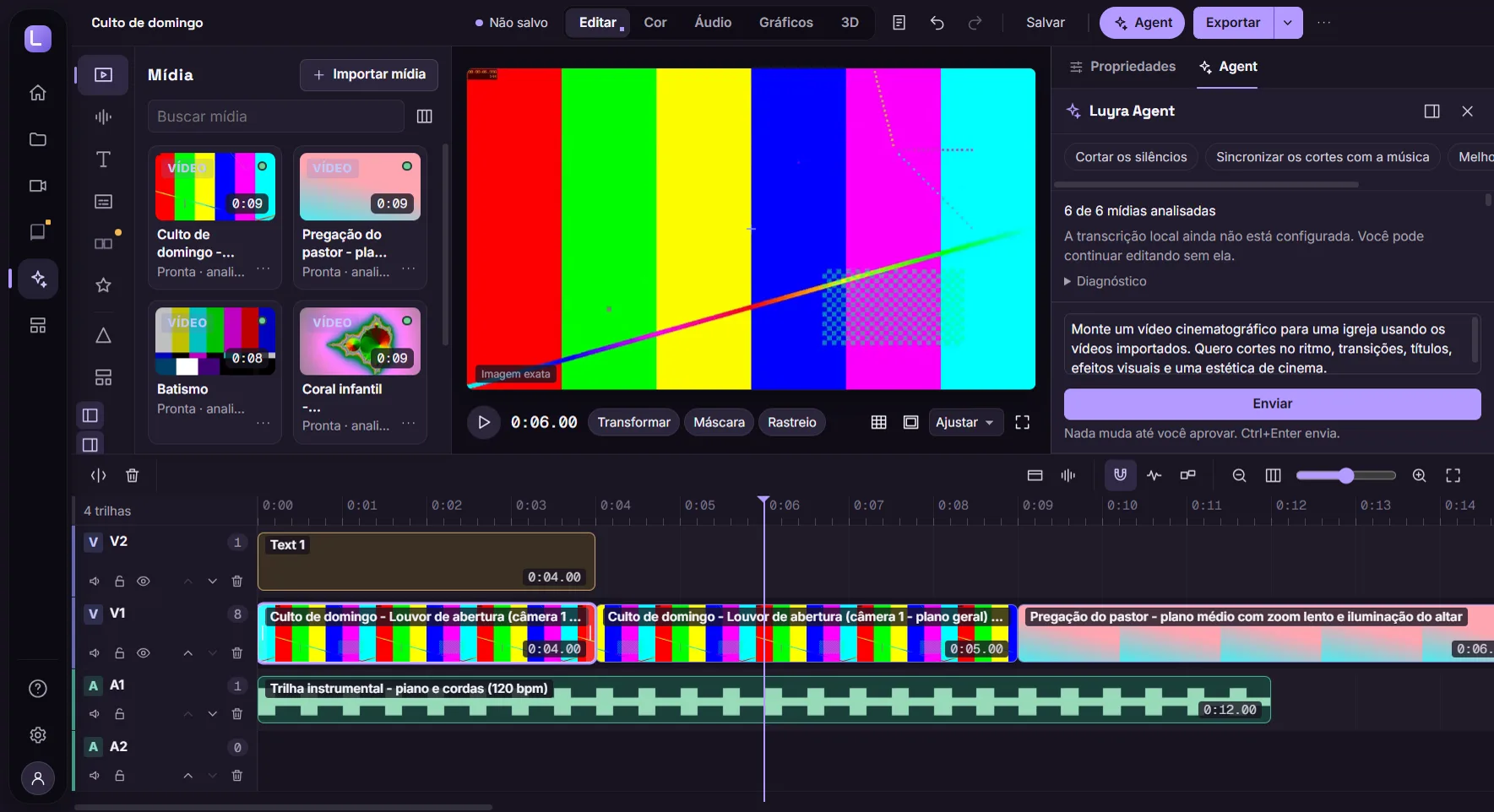Toggle the preview grid overlay
This screenshot has height=812, width=1494.
click(x=878, y=422)
